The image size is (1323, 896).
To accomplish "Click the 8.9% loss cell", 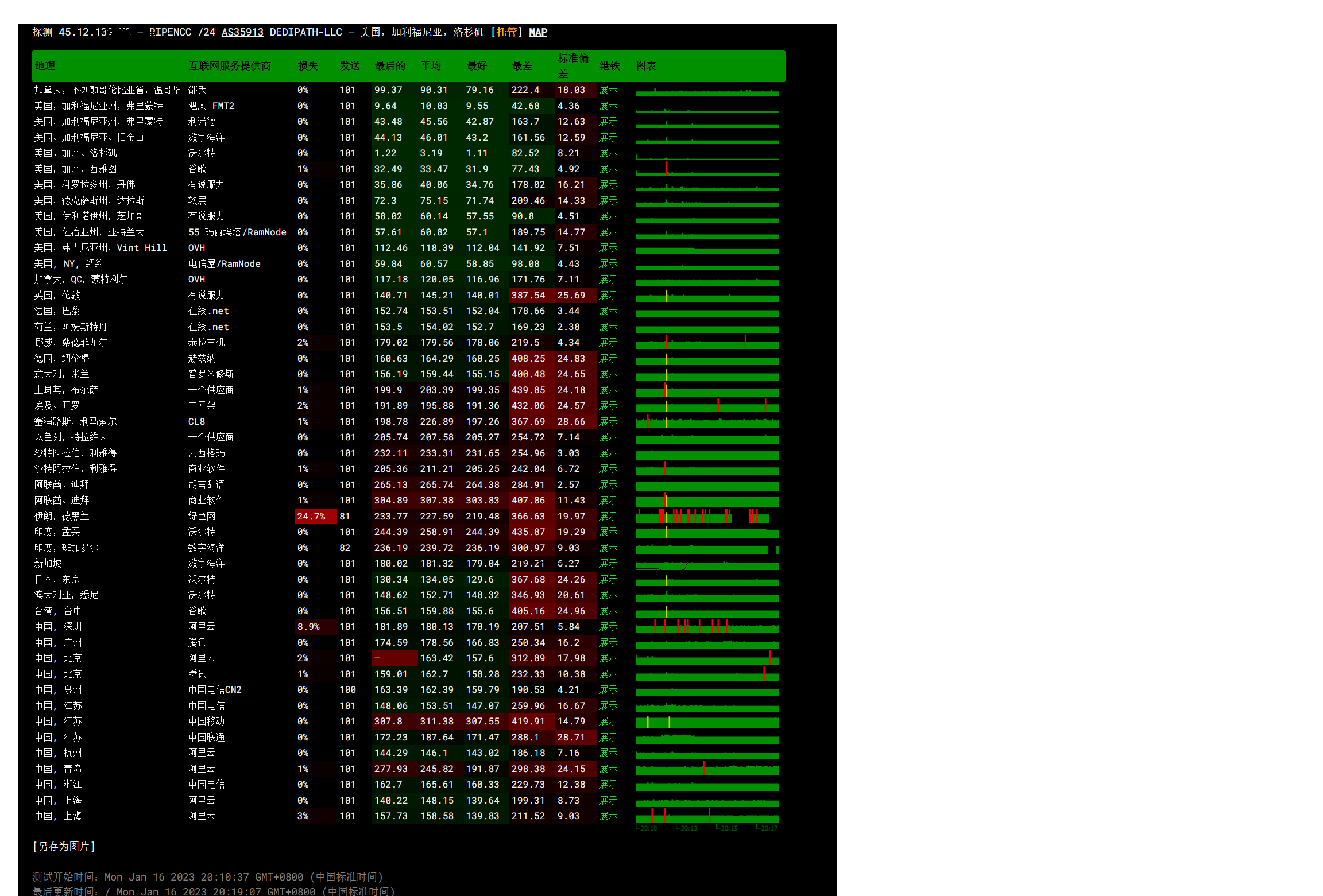I will pos(309,627).
